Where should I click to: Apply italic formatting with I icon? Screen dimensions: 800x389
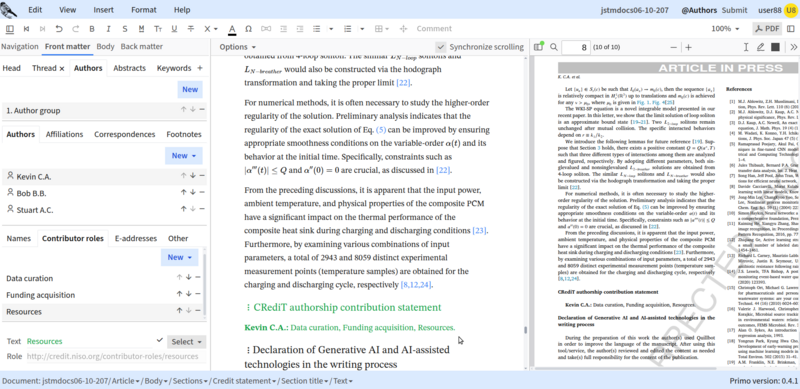pos(108,29)
